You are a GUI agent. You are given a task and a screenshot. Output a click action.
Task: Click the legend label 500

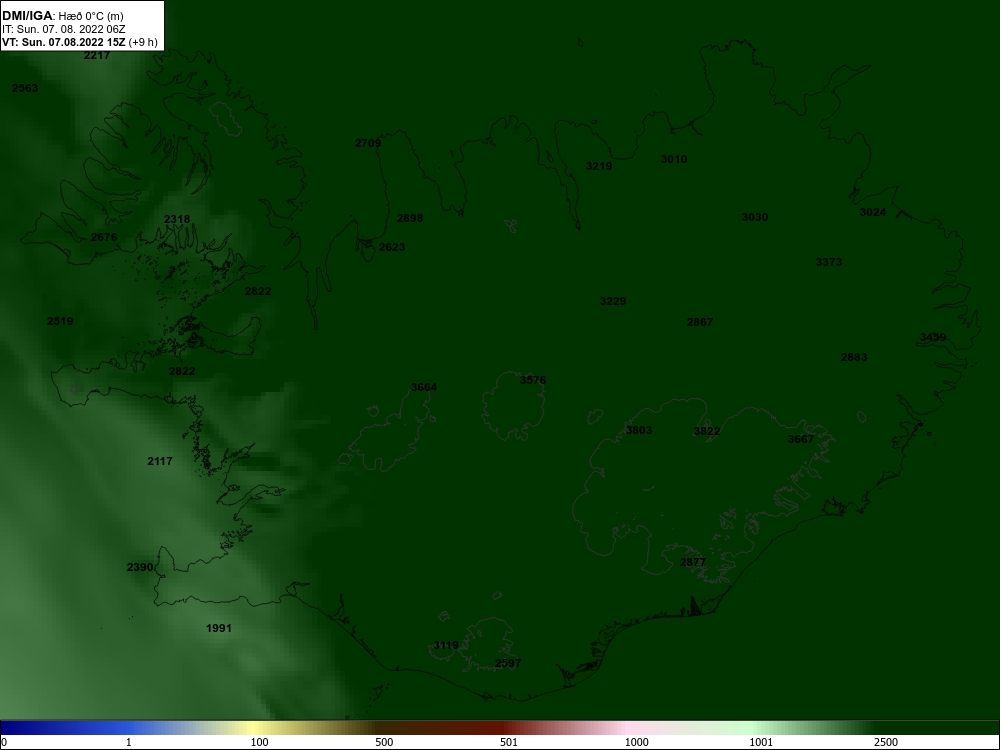(385, 742)
